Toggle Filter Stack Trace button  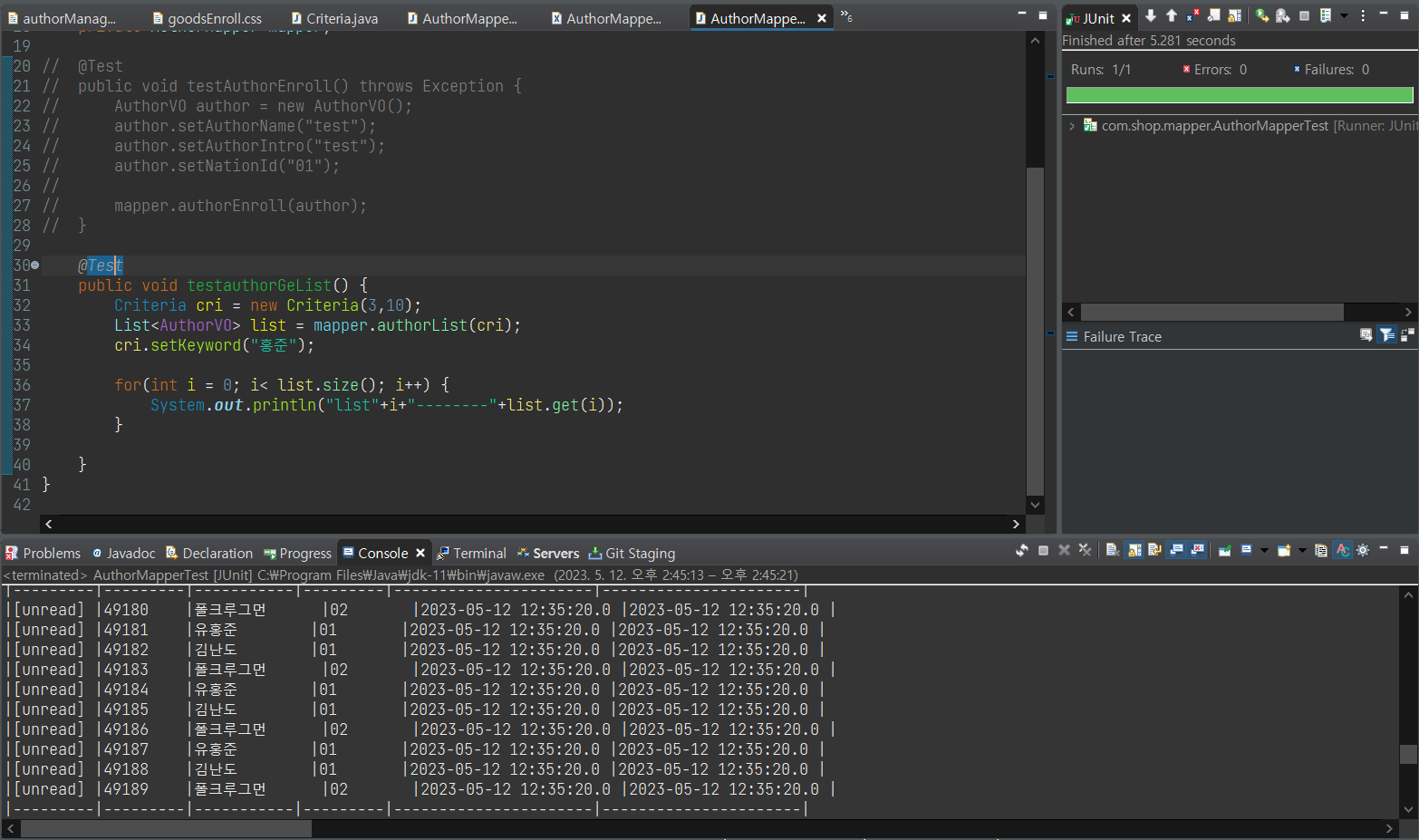(1387, 335)
